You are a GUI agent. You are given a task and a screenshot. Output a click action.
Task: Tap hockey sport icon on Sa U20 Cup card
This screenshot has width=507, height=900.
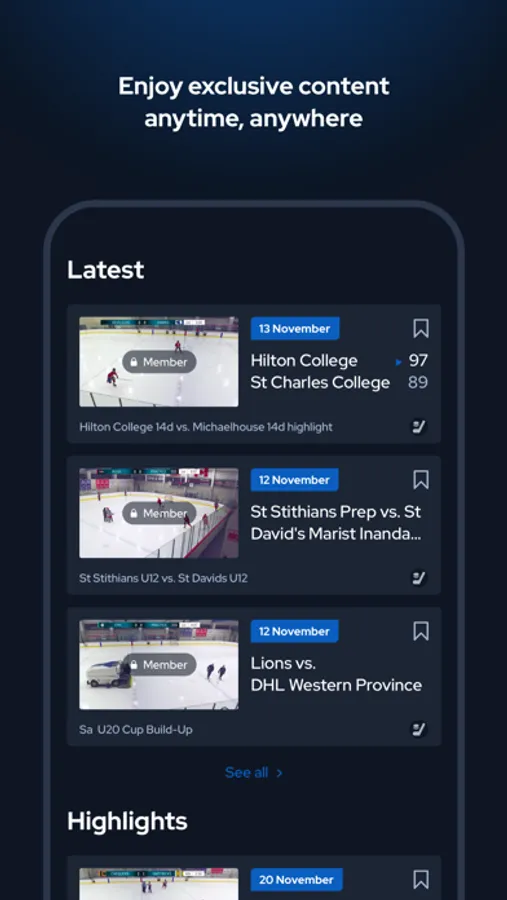(x=419, y=730)
